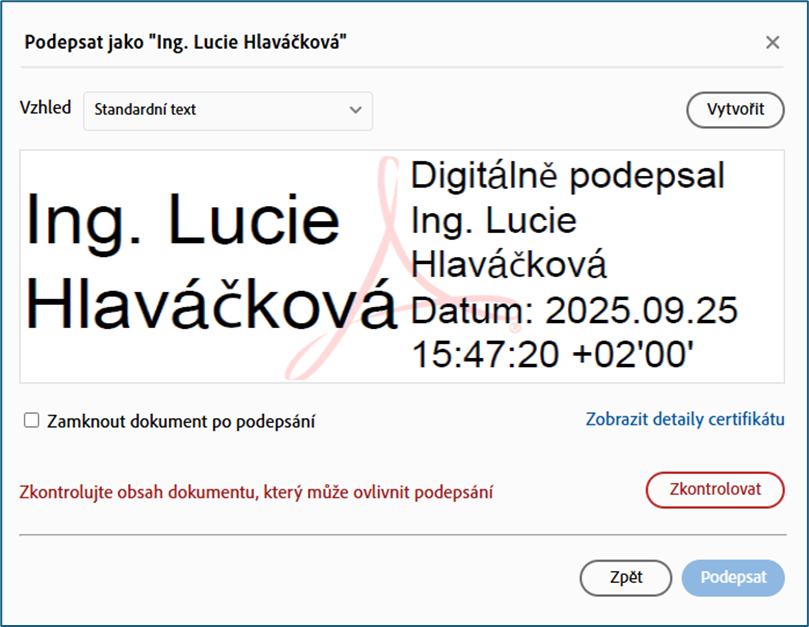This screenshot has height=627, width=809.
Task: Click the dialog title Podepsat jako text
Action: (186, 42)
